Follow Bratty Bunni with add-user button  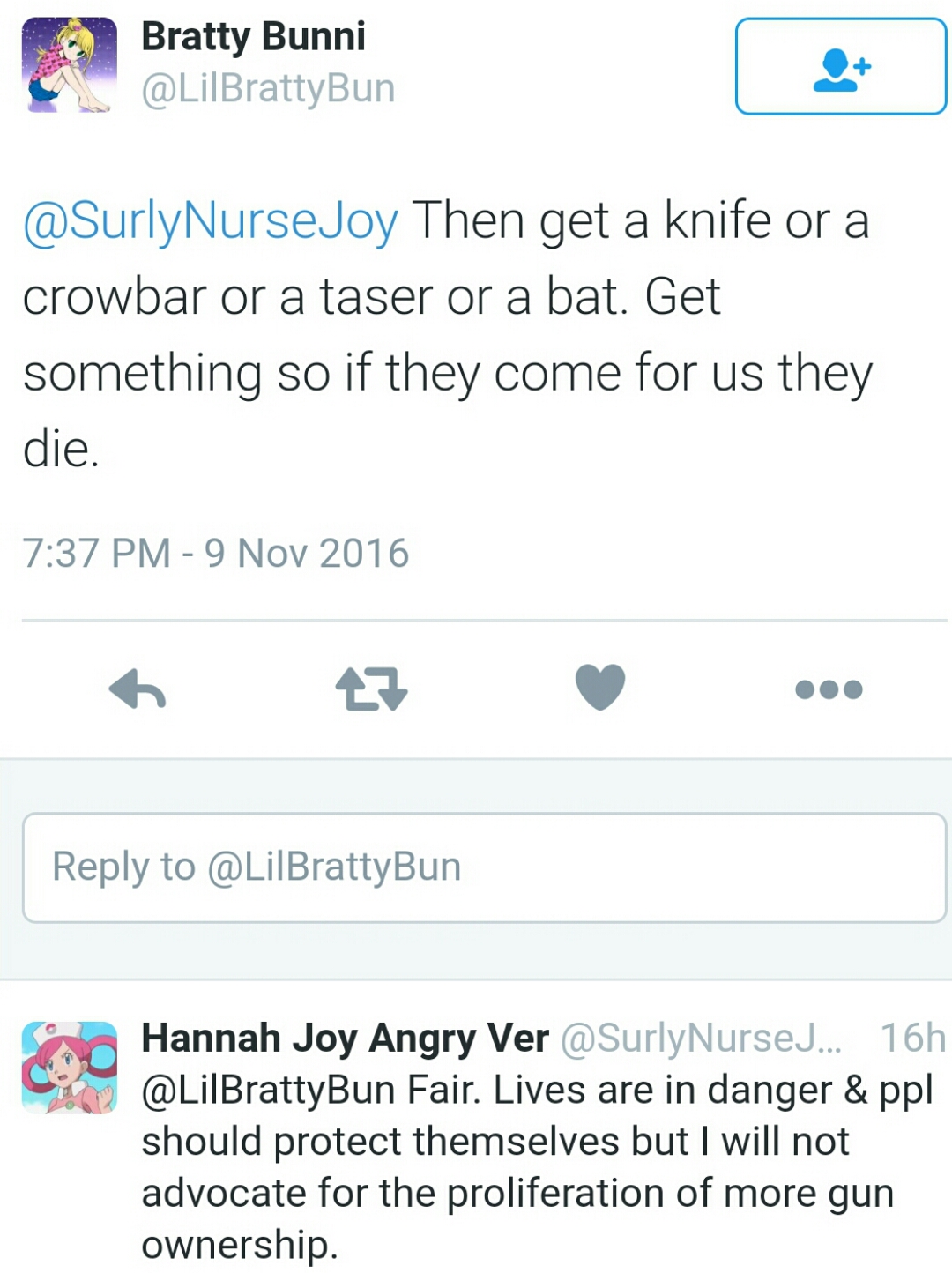click(x=841, y=66)
